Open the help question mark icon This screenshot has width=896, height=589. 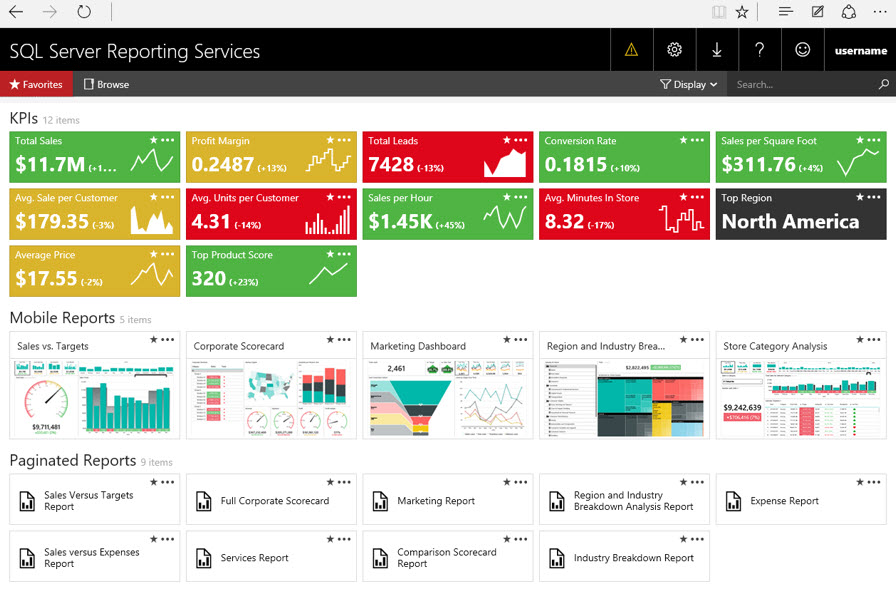coord(759,50)
